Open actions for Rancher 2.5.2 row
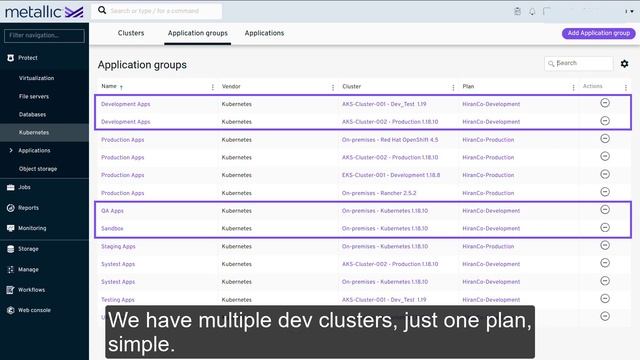 [605, 192]
